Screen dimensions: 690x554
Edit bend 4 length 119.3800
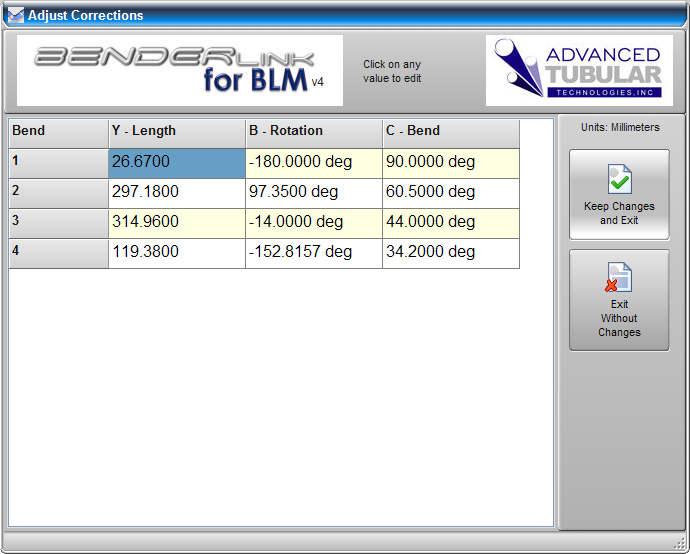(176, 252)
